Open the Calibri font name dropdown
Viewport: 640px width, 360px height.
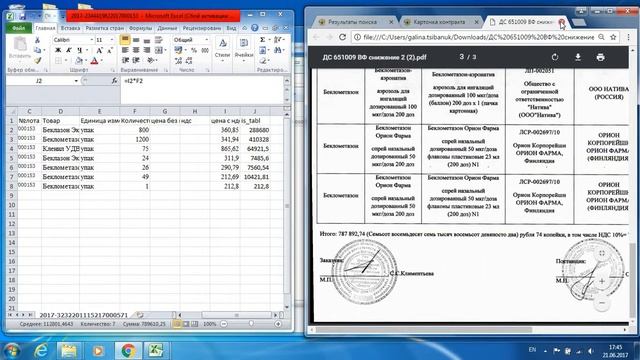tap(91, 40)
